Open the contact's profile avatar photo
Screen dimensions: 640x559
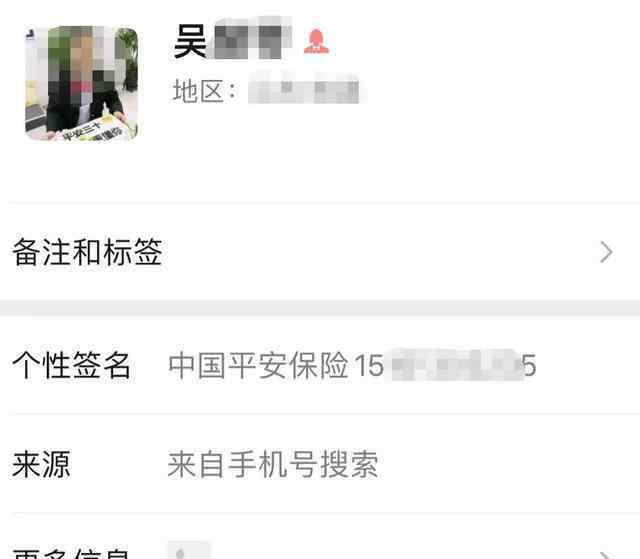82,83
